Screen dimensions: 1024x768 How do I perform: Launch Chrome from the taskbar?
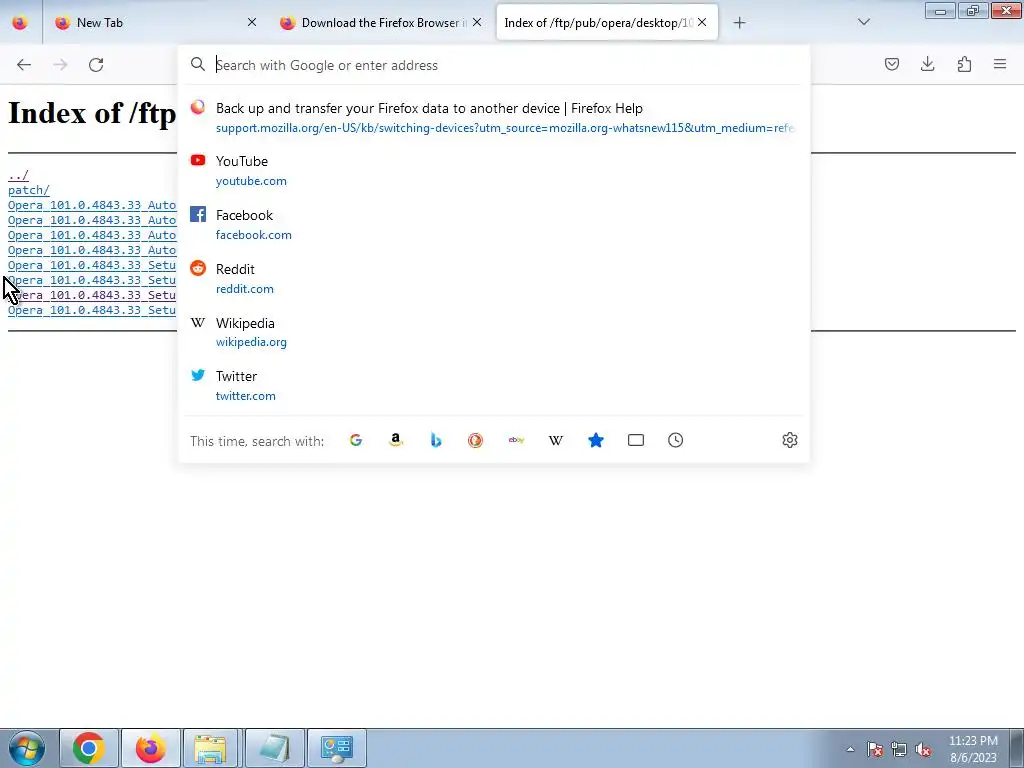pos(89,748)
